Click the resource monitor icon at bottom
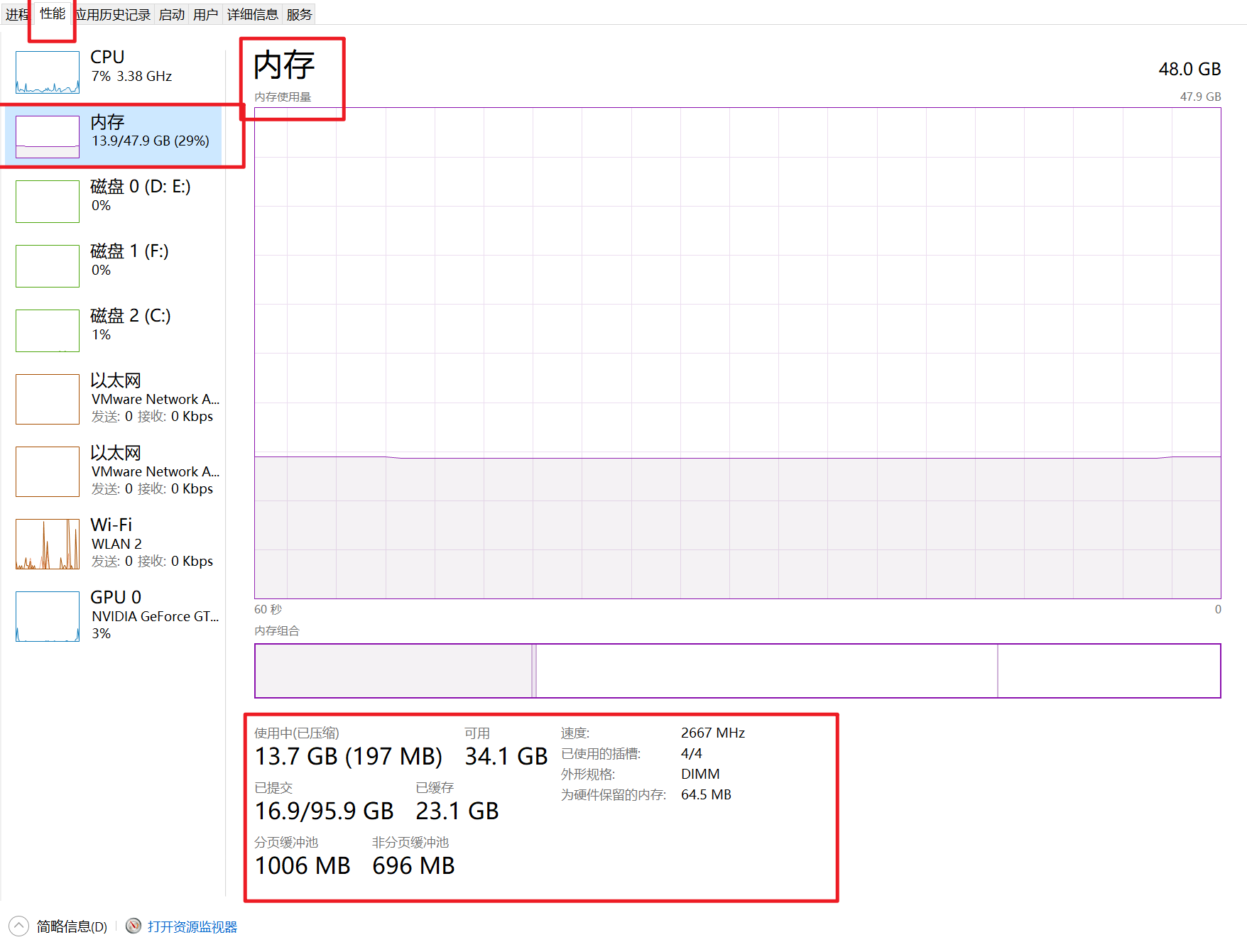Viewport: 1247px width, 952px height. pos(133,926)
